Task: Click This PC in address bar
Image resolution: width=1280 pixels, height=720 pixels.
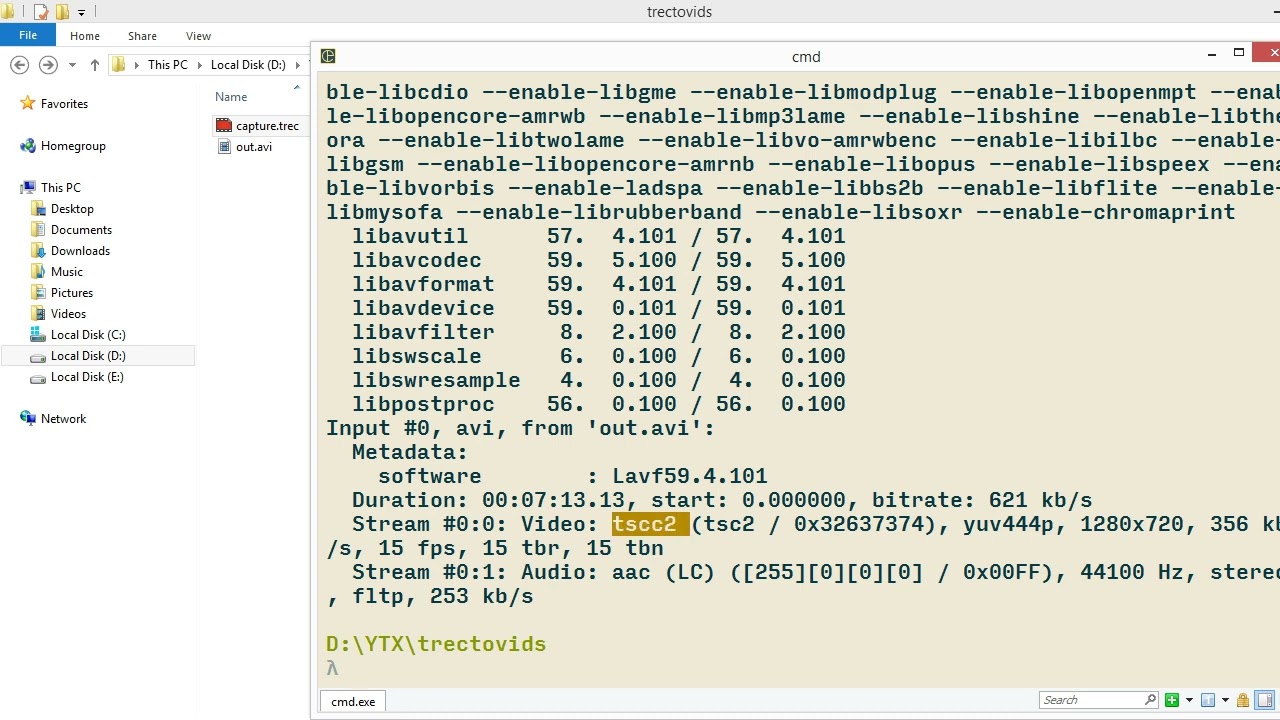Action: click(x=167, y=65)
